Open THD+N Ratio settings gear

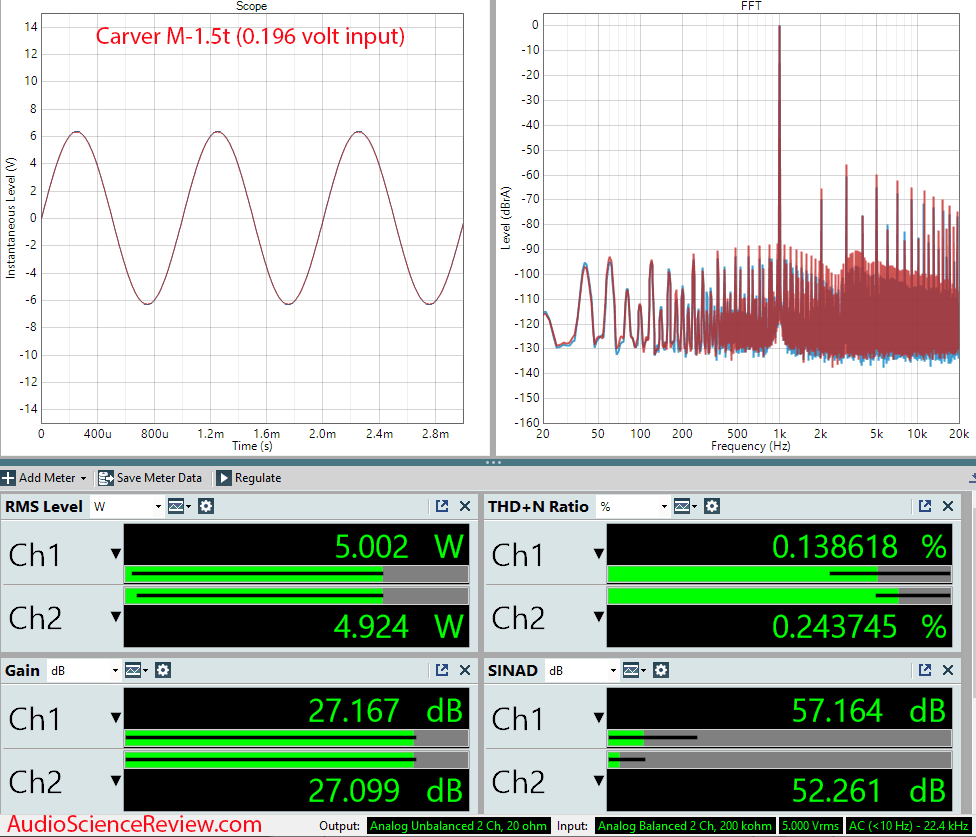click(x=712, y=507)
